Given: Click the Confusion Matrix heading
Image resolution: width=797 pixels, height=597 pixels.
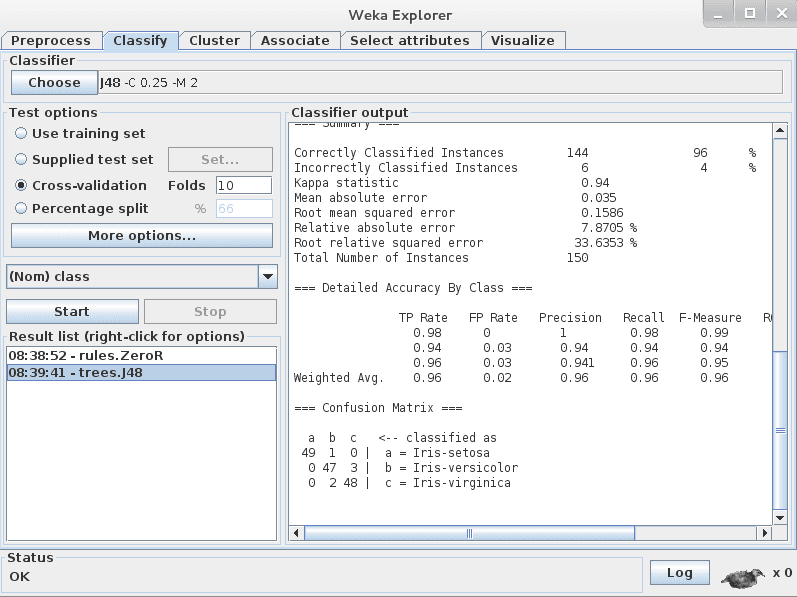Looking at the screenshot, I should click(378, 407).
